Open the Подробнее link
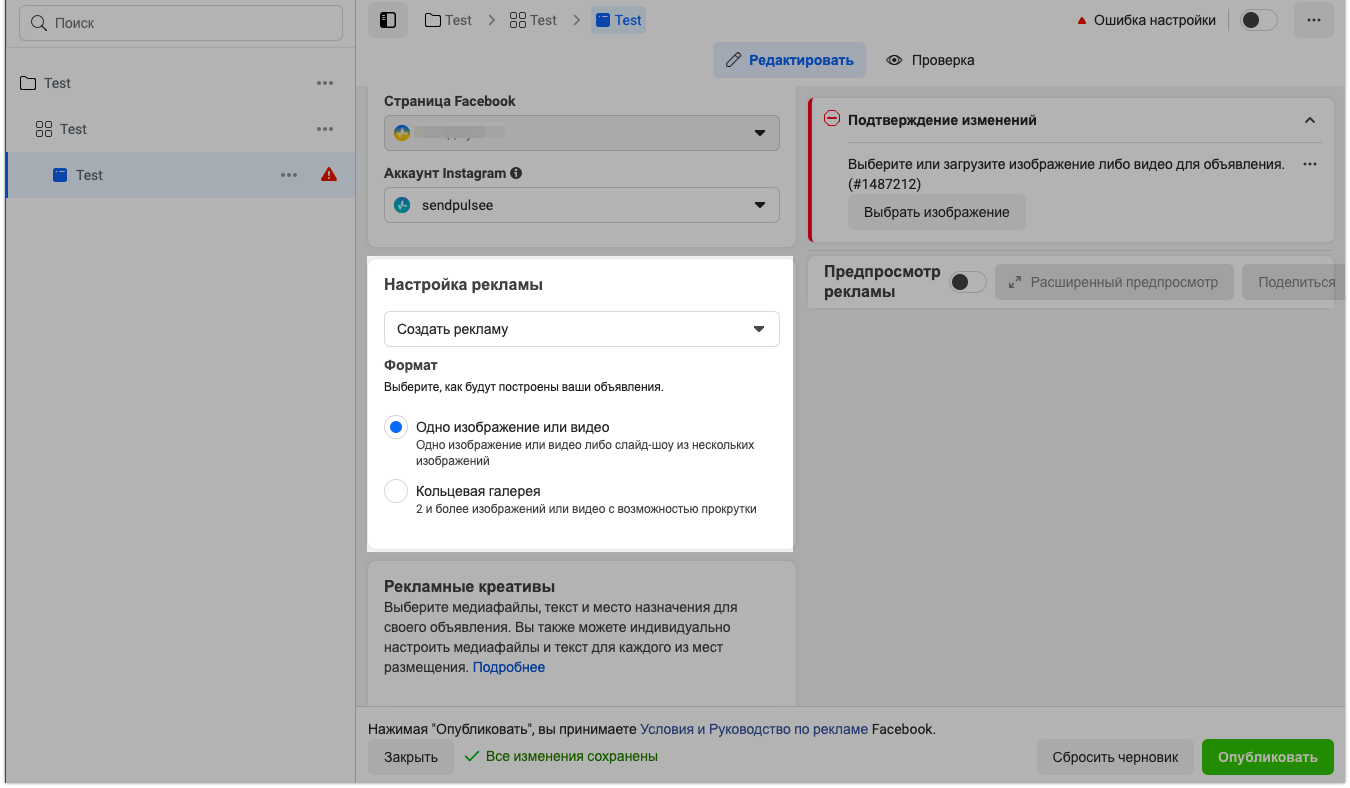Viewport: 1350px width, 788px height. (x=509, y=667)
